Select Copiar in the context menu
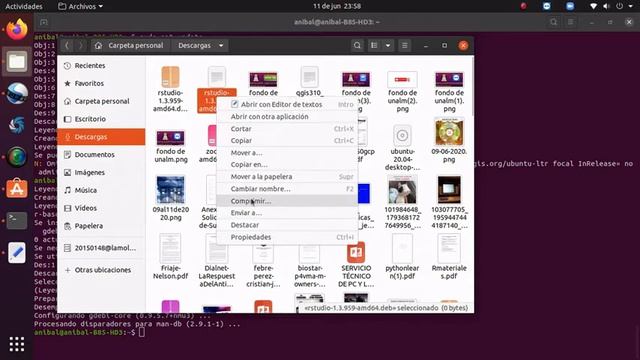Screen dimensions: 640x360 coord(287,140)
